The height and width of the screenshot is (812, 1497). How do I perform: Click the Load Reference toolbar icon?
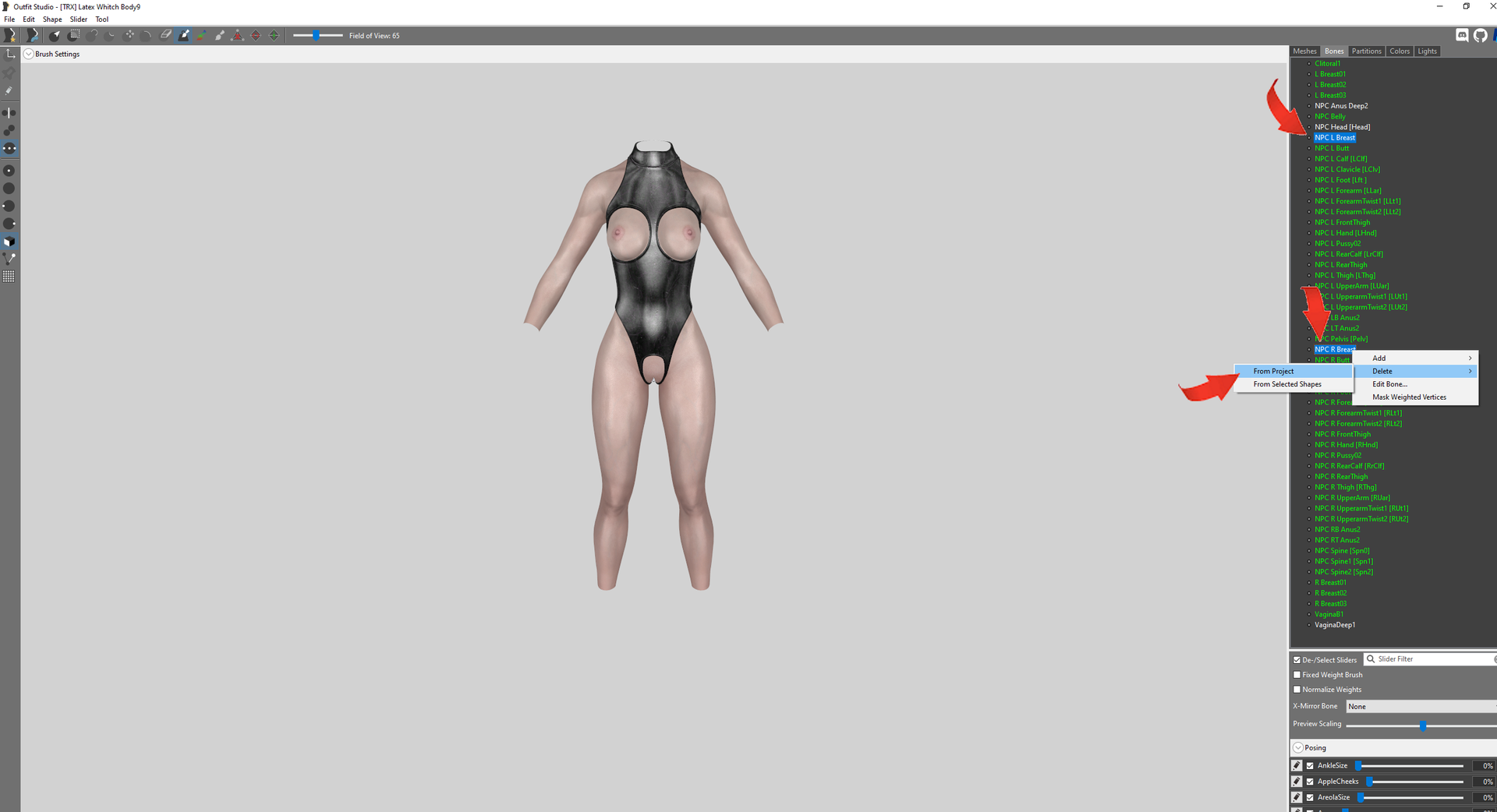(x=33, y=35)
